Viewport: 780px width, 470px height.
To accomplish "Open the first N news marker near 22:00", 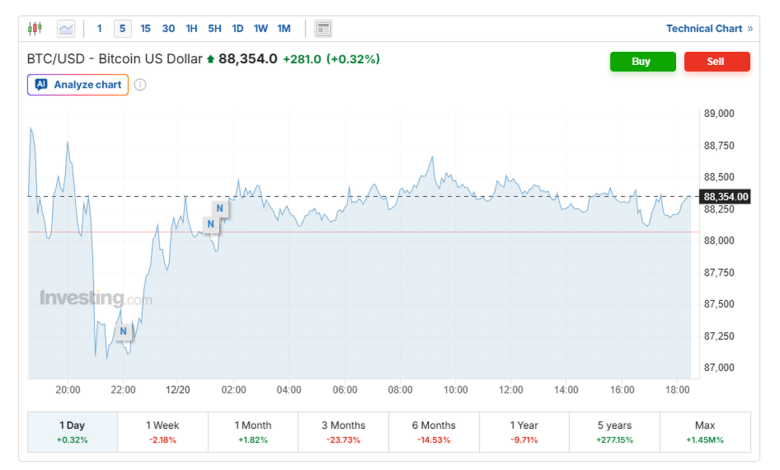I will click(x=123, y=331).
